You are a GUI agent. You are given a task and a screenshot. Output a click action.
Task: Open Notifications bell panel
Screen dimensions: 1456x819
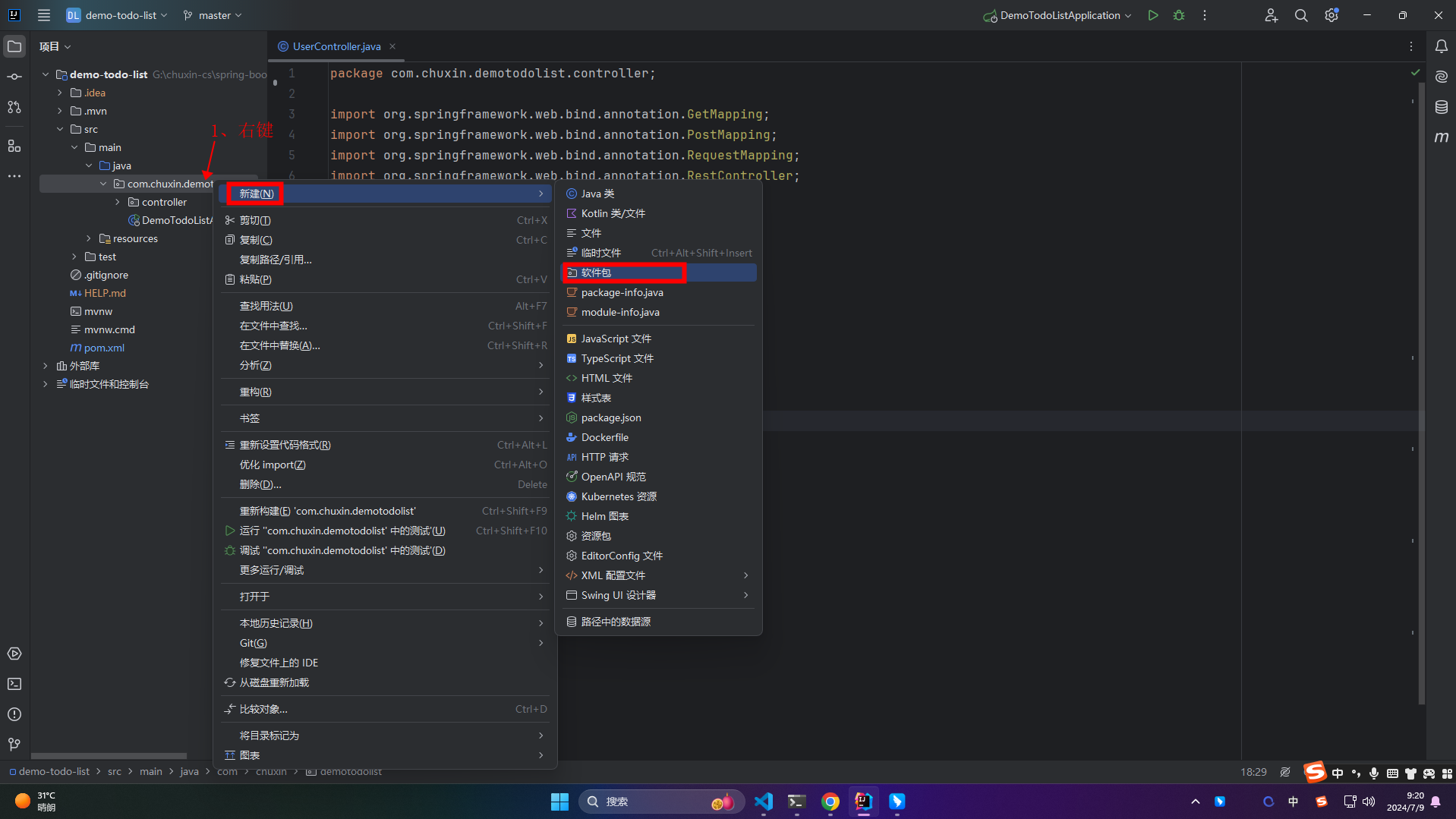click(1441, 46)
